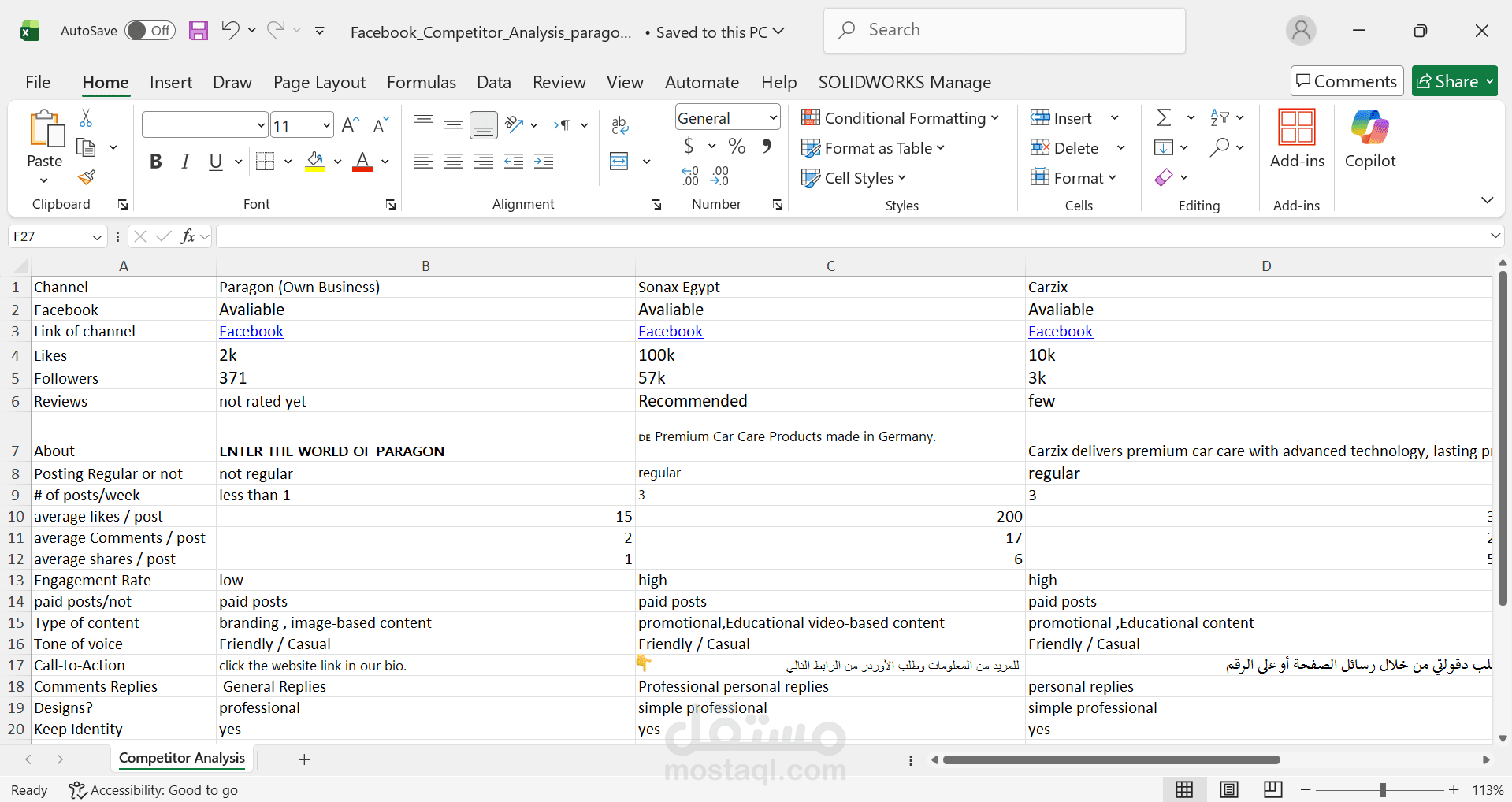Click the horizontal scrollbar thumb
The height and width of the screenshot is (802, 1512).
click(1111, 760)
